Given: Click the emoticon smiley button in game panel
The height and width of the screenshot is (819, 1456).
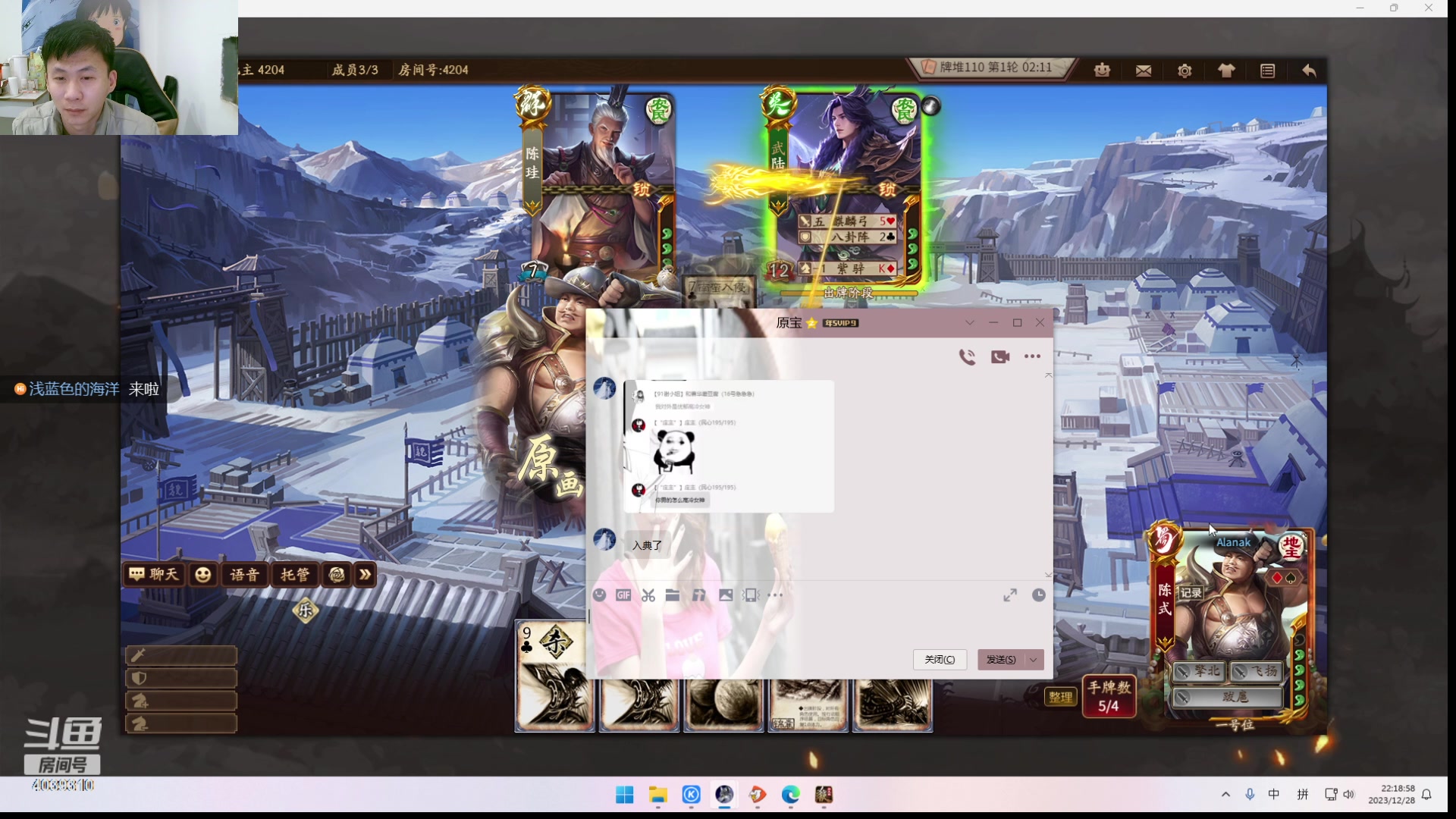Looking at the screenshot, I should click(x=202, y=575).
